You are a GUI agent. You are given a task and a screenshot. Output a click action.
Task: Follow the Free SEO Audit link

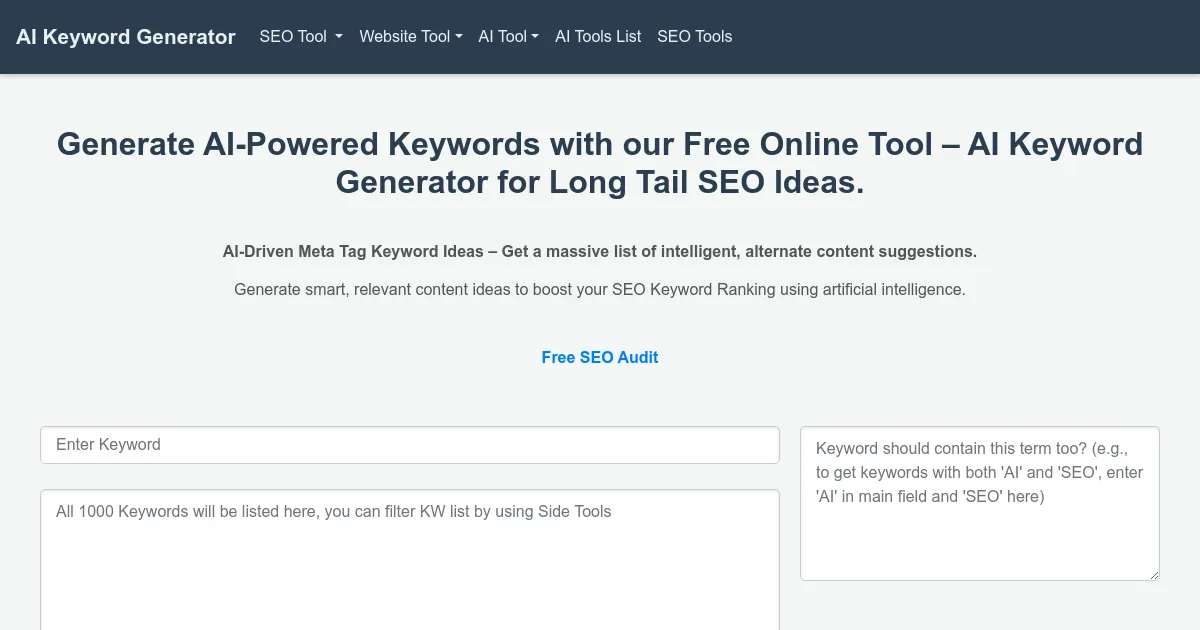point(599,357)
